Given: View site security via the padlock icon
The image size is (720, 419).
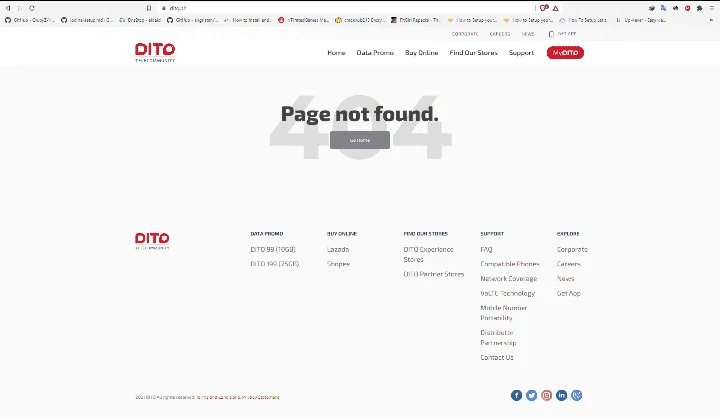Looking at the screenshot, I should pyautogui.click(x=163, y=8).
